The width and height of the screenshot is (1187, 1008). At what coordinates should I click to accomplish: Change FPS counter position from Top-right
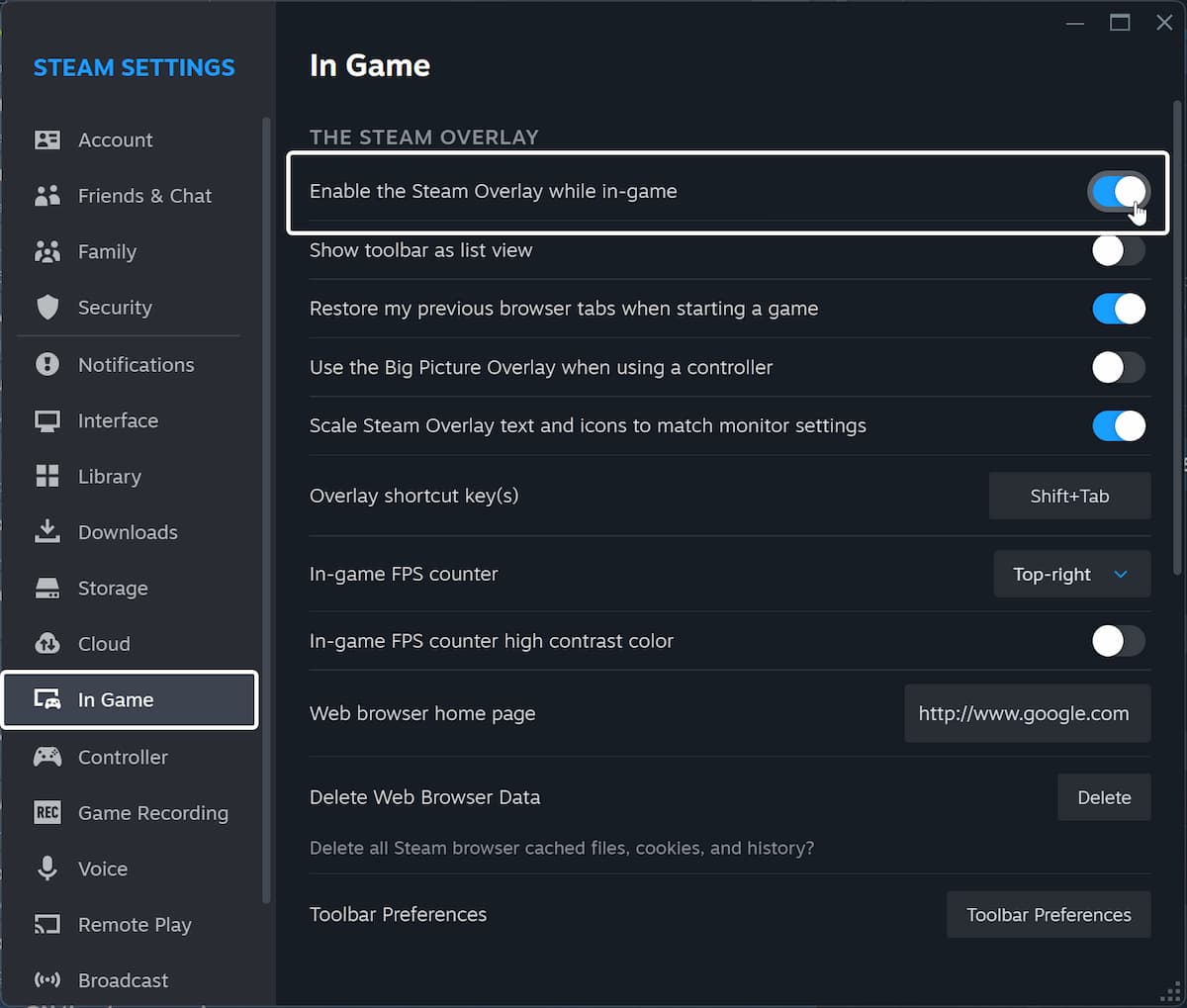1071,574
